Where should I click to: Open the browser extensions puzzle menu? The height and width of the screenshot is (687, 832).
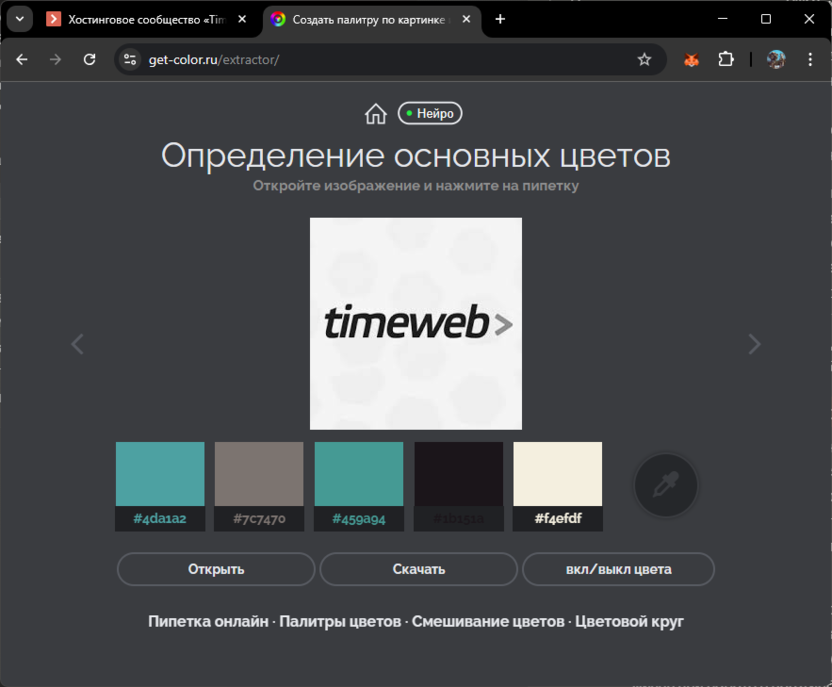click(726, 59)
